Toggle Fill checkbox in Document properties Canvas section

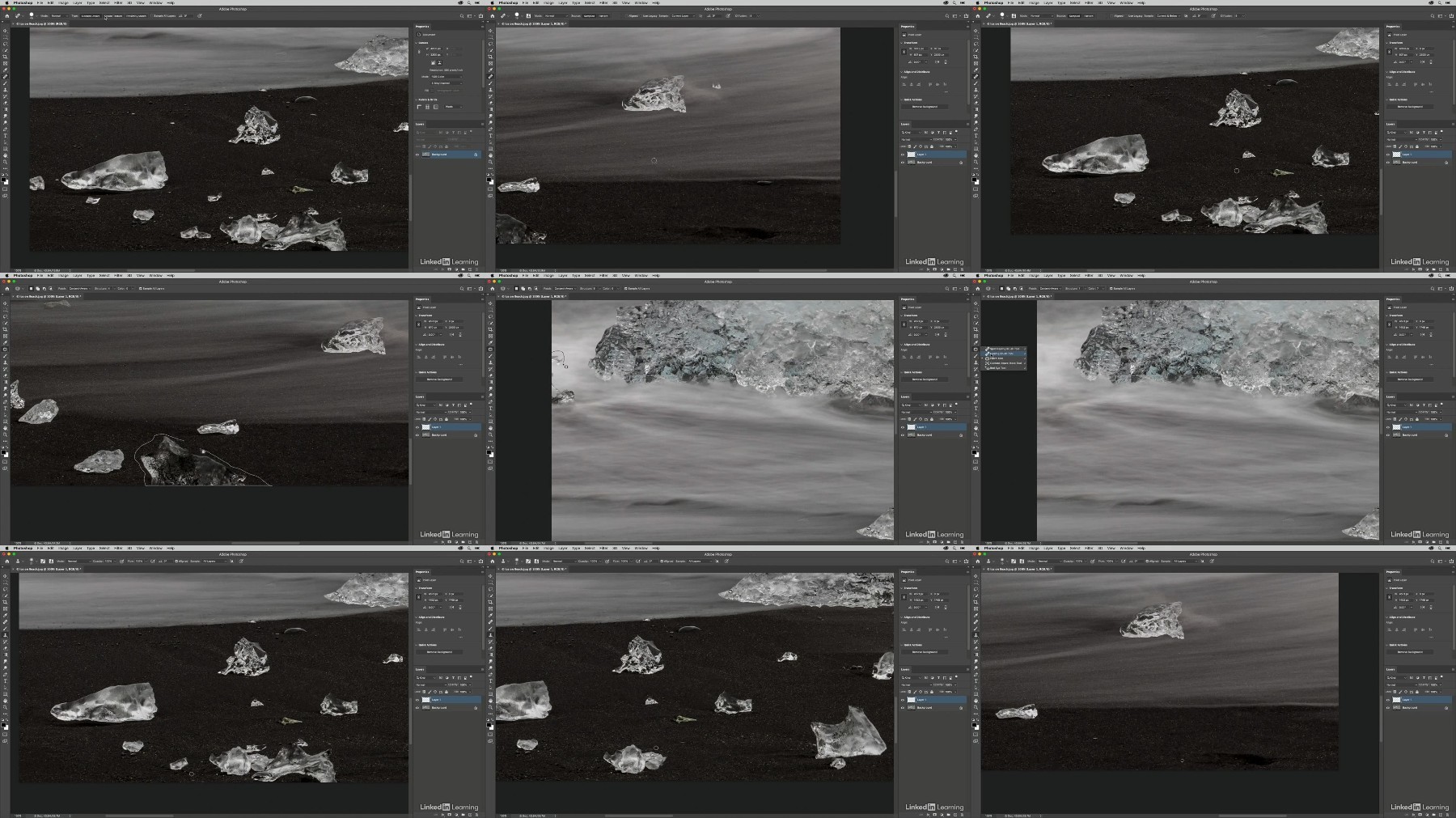tap(432, 91)
